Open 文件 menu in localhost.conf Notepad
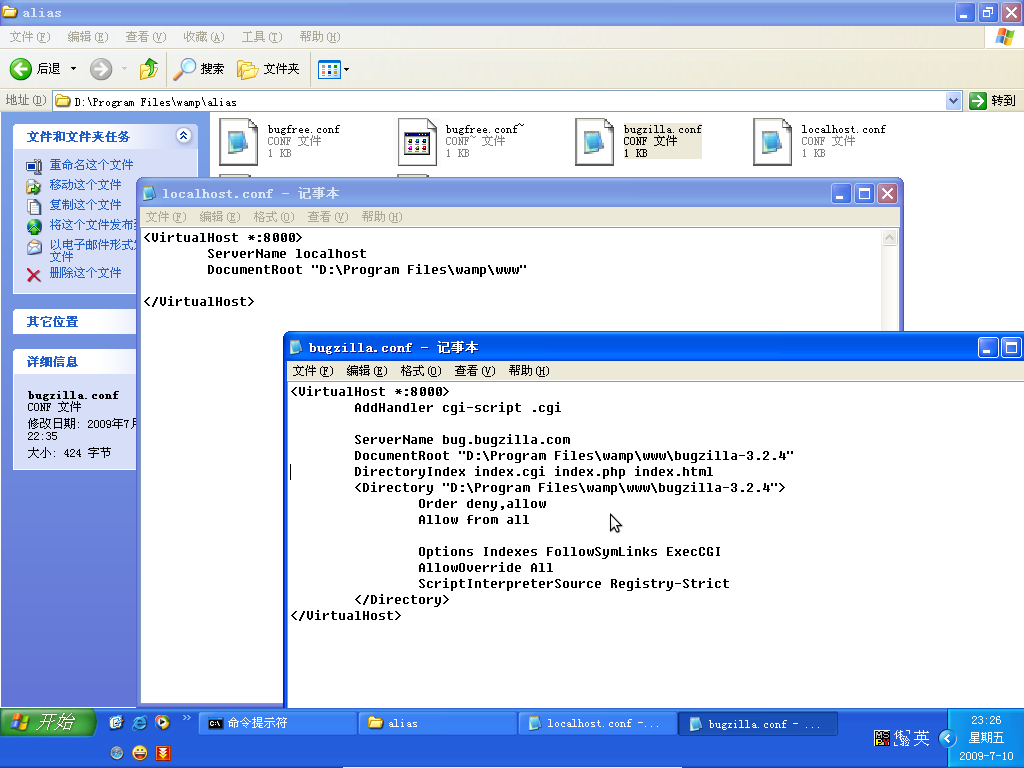The width and height of the screenshot is (1024, 768). (166, 217)
